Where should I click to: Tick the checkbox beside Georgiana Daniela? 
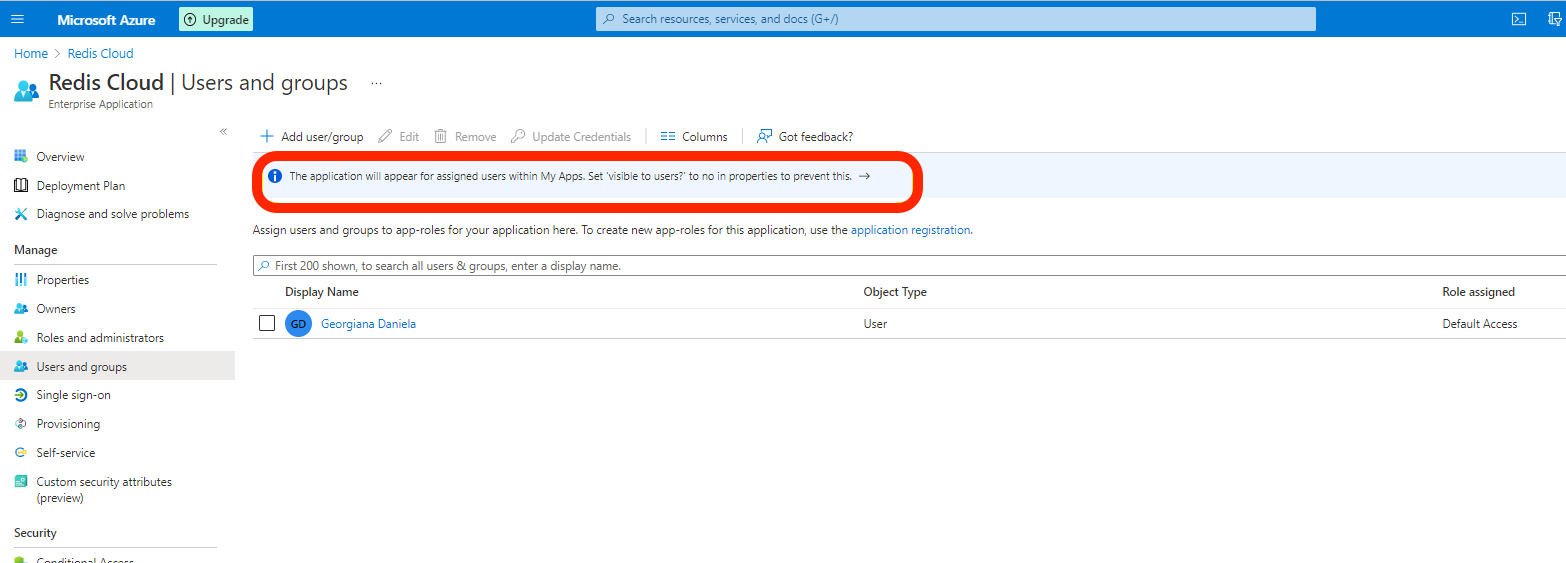[x=267, y=323]
